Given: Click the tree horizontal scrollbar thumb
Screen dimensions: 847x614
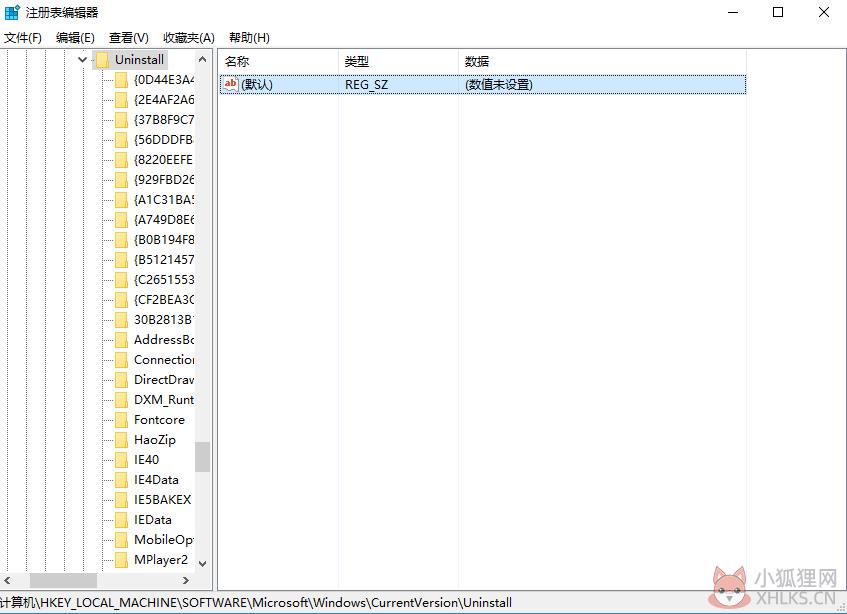Looking at the screenshot, I should coord(63,581).
